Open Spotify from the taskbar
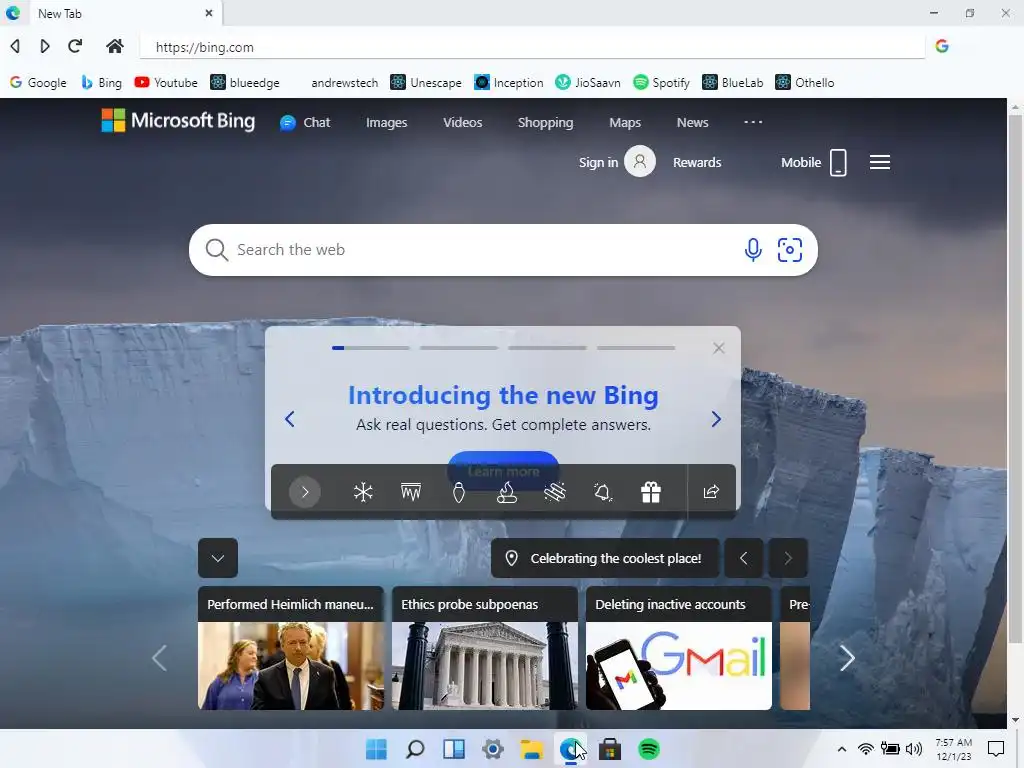This screenshot has height=768, width=1024. (648, 750)
